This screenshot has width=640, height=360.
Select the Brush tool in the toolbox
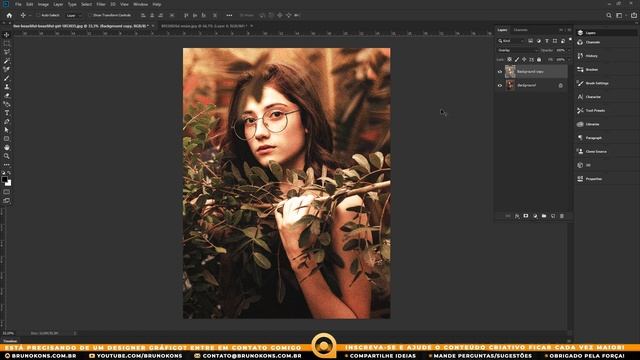(7, 78)
